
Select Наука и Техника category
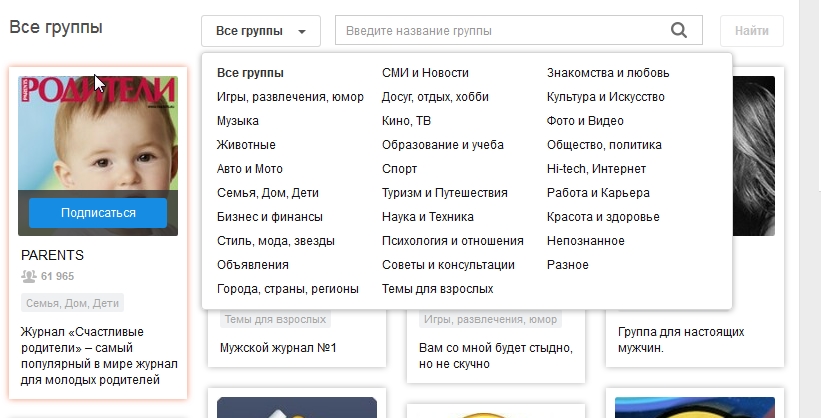(427, 217)
